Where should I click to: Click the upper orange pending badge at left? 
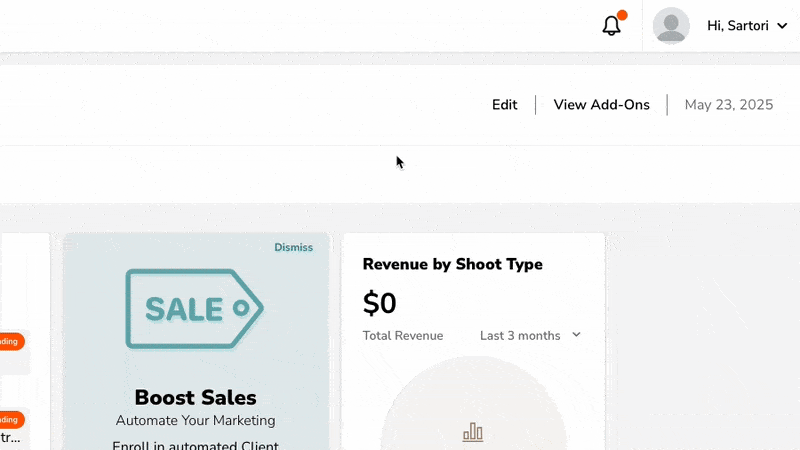(x=10, y=342)
